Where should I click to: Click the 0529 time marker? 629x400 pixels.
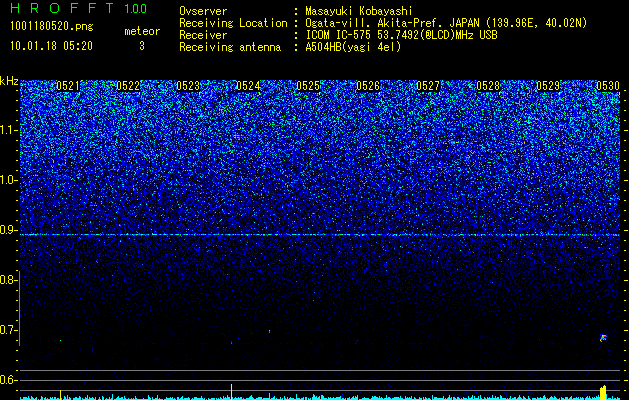click(548, 86)
